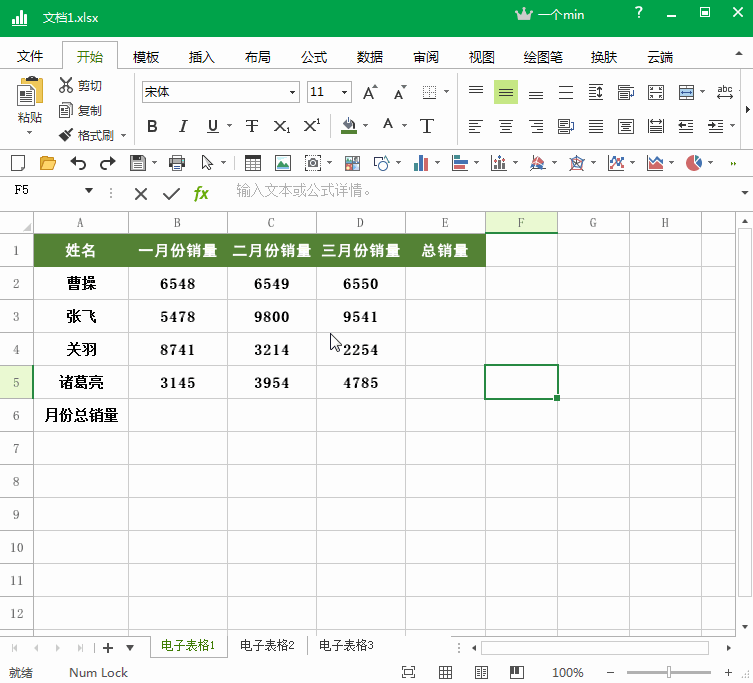This screenshot has width=753, height=683.
Task: Click the zoom slider handle
Action: click(x=668, y=672)
